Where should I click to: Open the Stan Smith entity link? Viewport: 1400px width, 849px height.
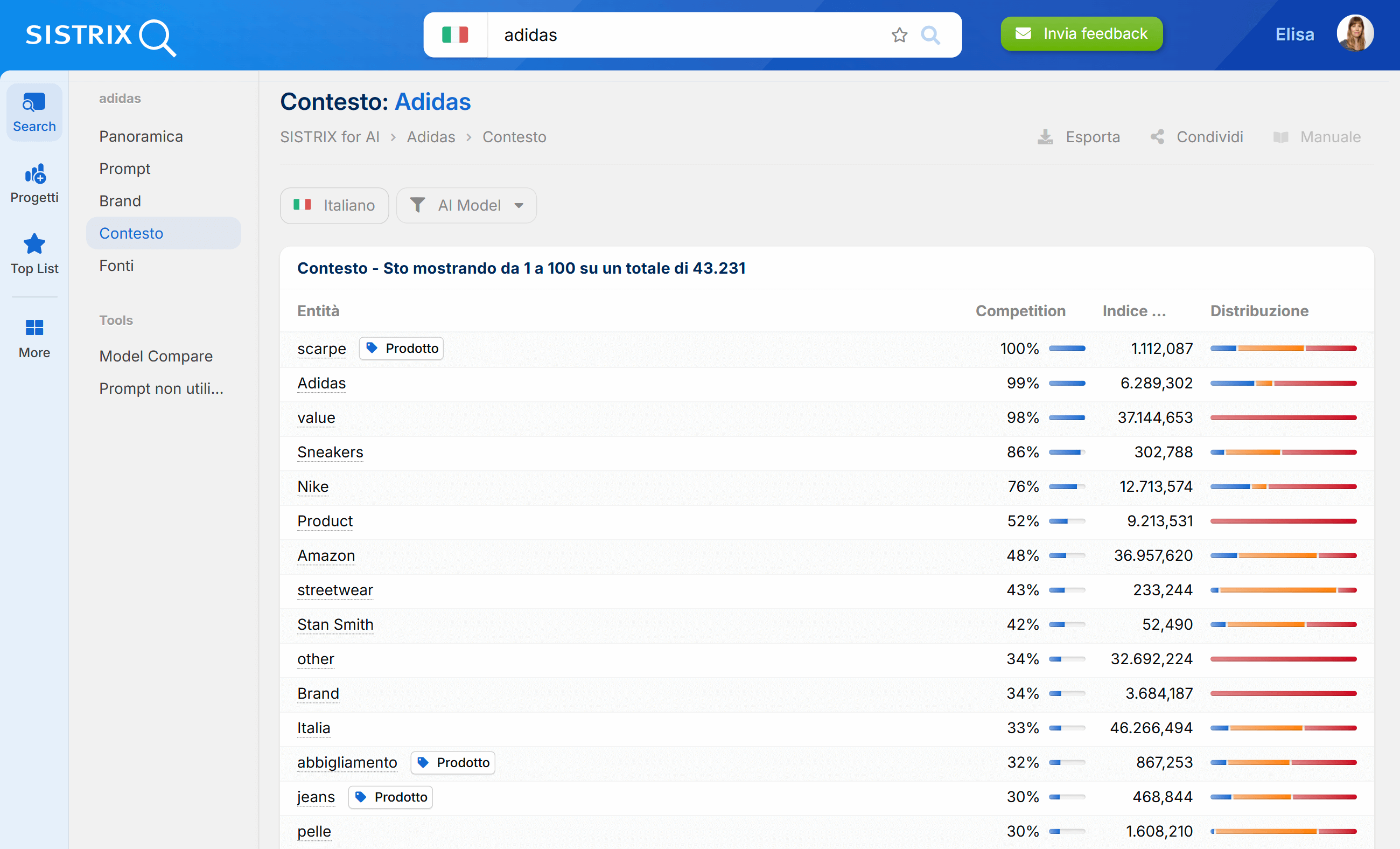pyautogui.click(x=335, y=624)
